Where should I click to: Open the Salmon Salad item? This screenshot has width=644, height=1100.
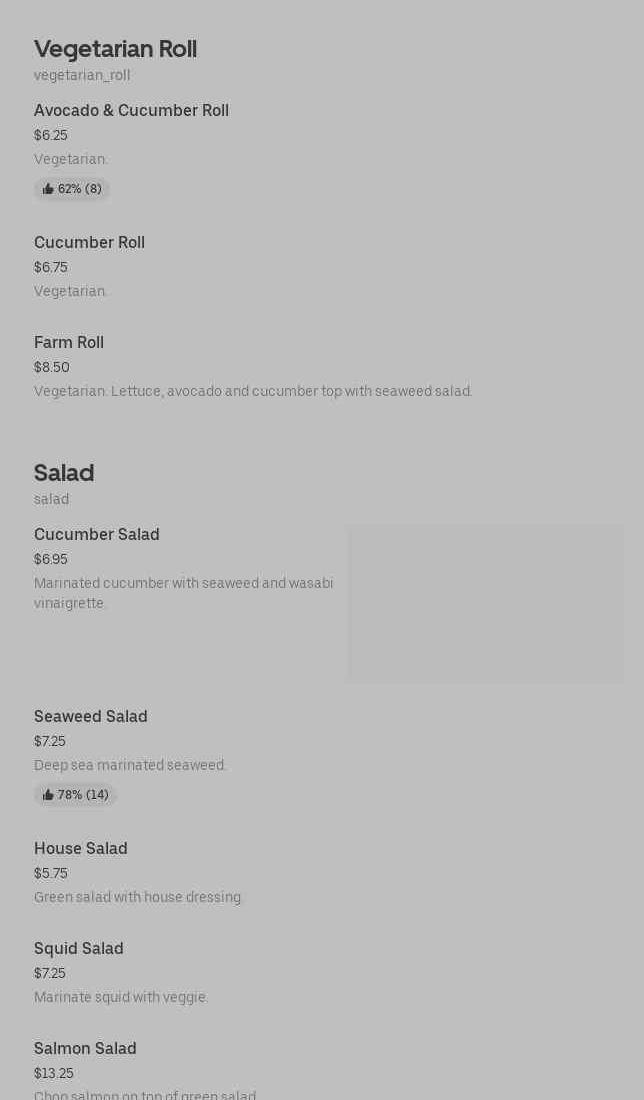[x=85, y=1049]
